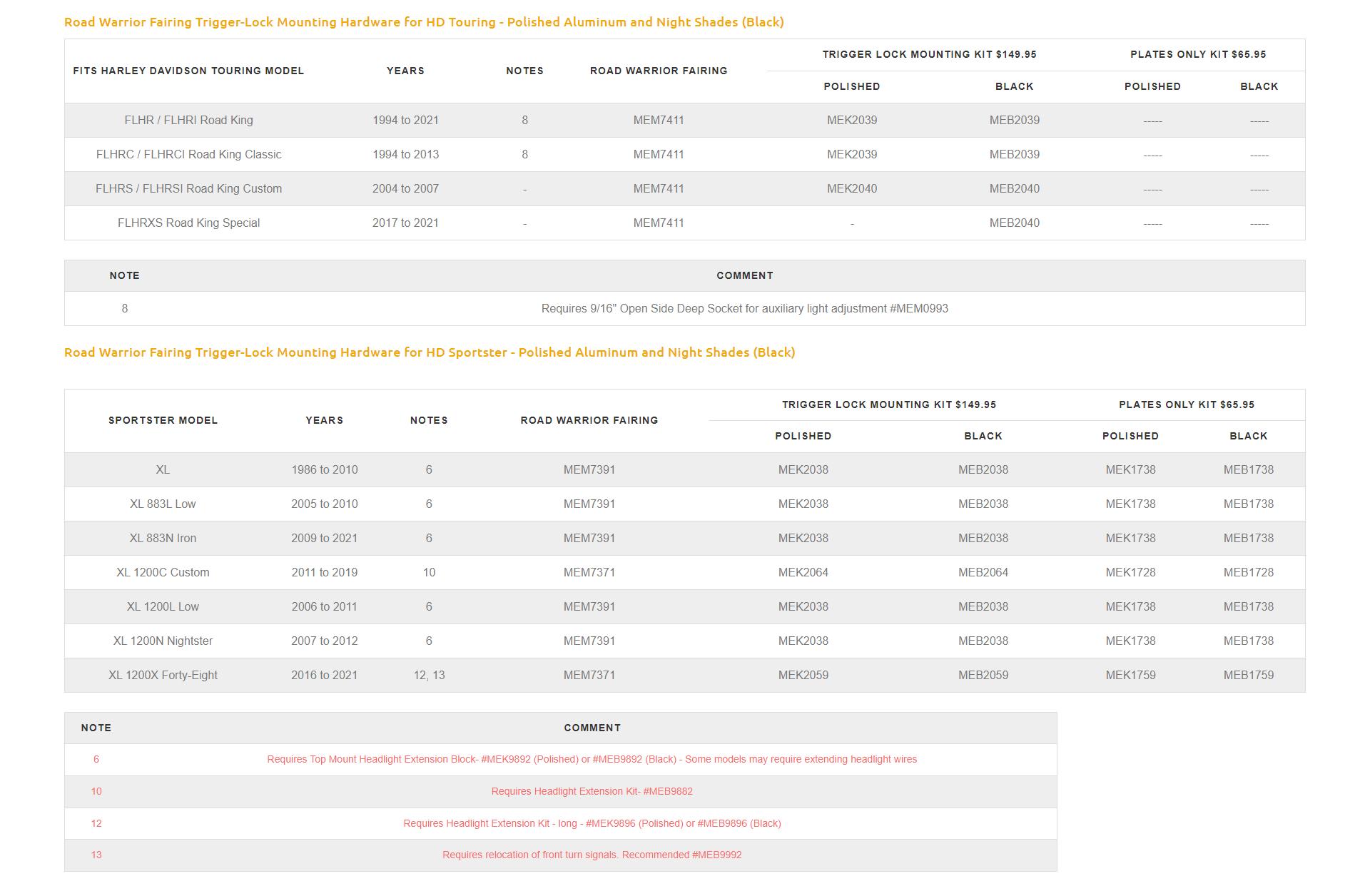Click the MEB2064 black part number

click(983, 573)
